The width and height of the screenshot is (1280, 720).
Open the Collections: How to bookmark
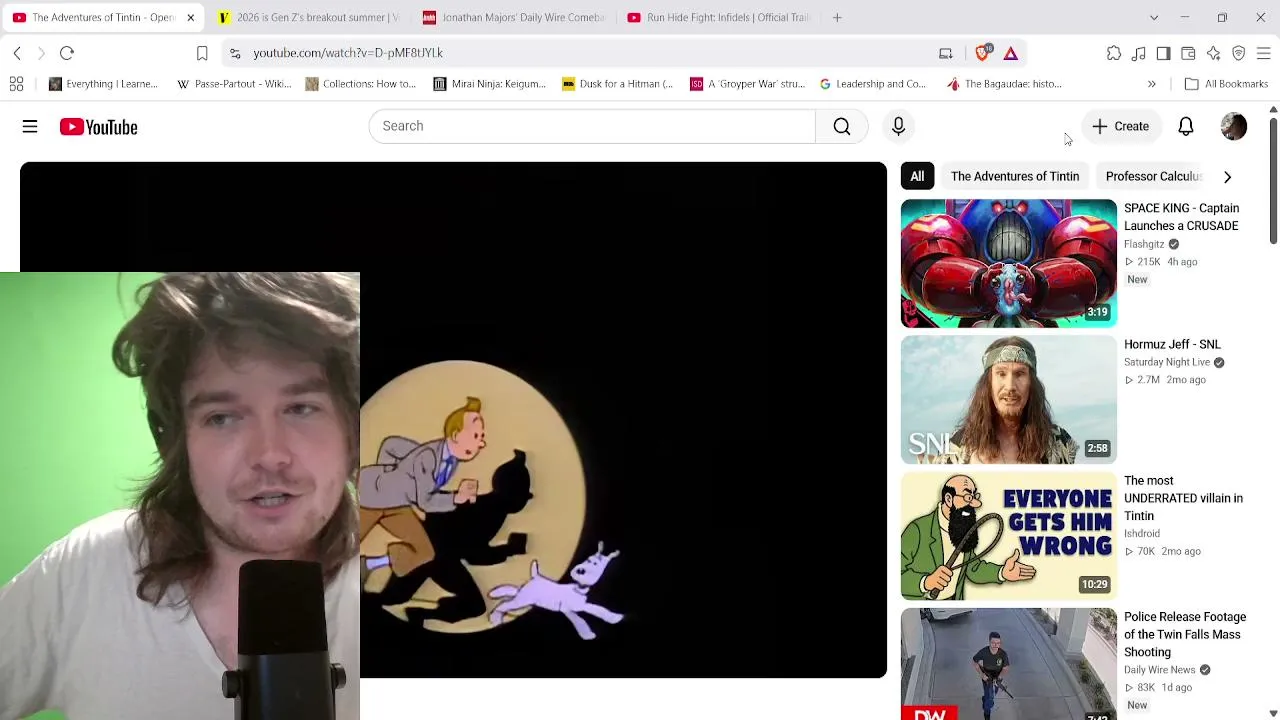[x=361, y=84]
